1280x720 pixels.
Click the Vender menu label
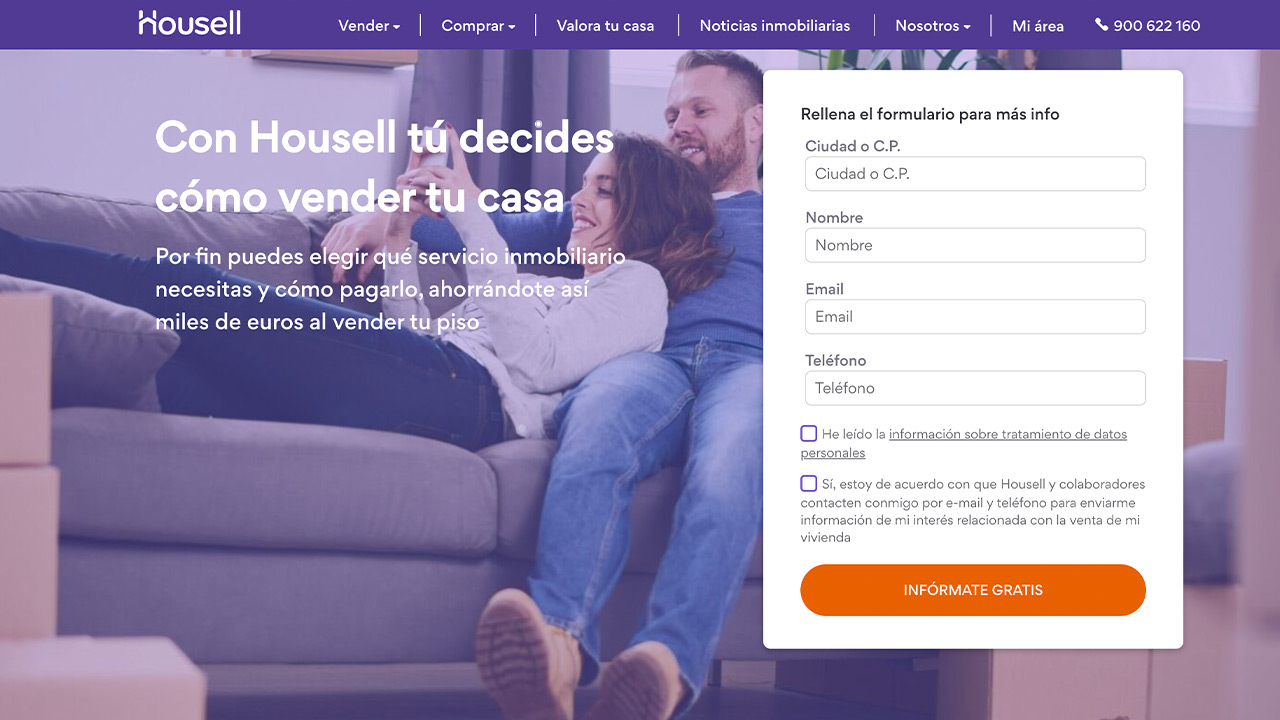363,26
